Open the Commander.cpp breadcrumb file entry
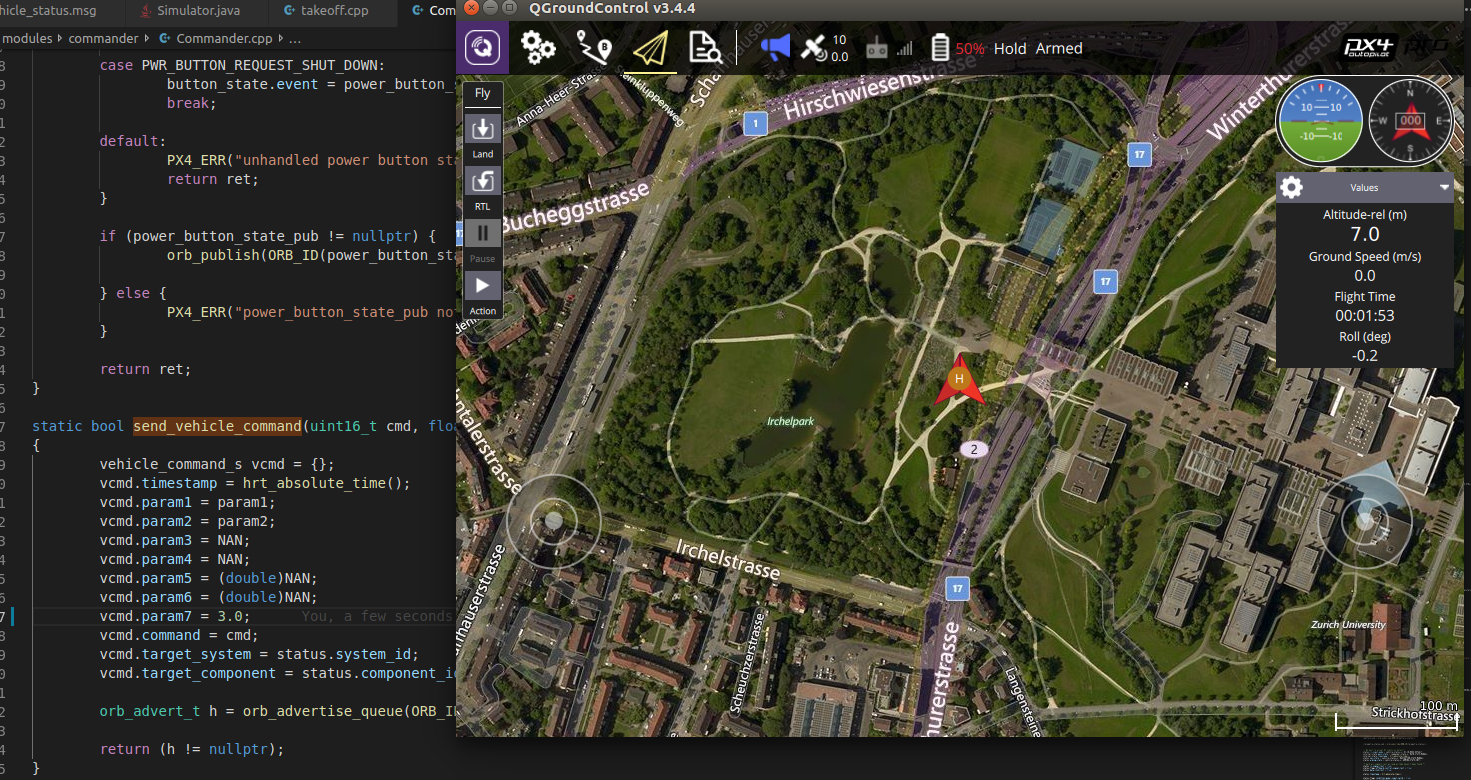 222,38
